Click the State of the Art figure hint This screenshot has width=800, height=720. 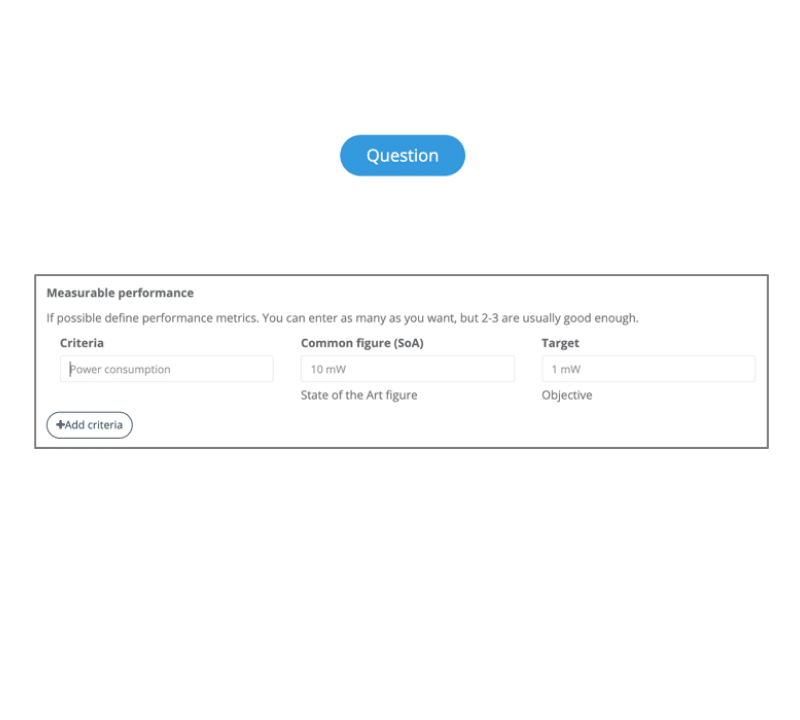pos(359,395)
